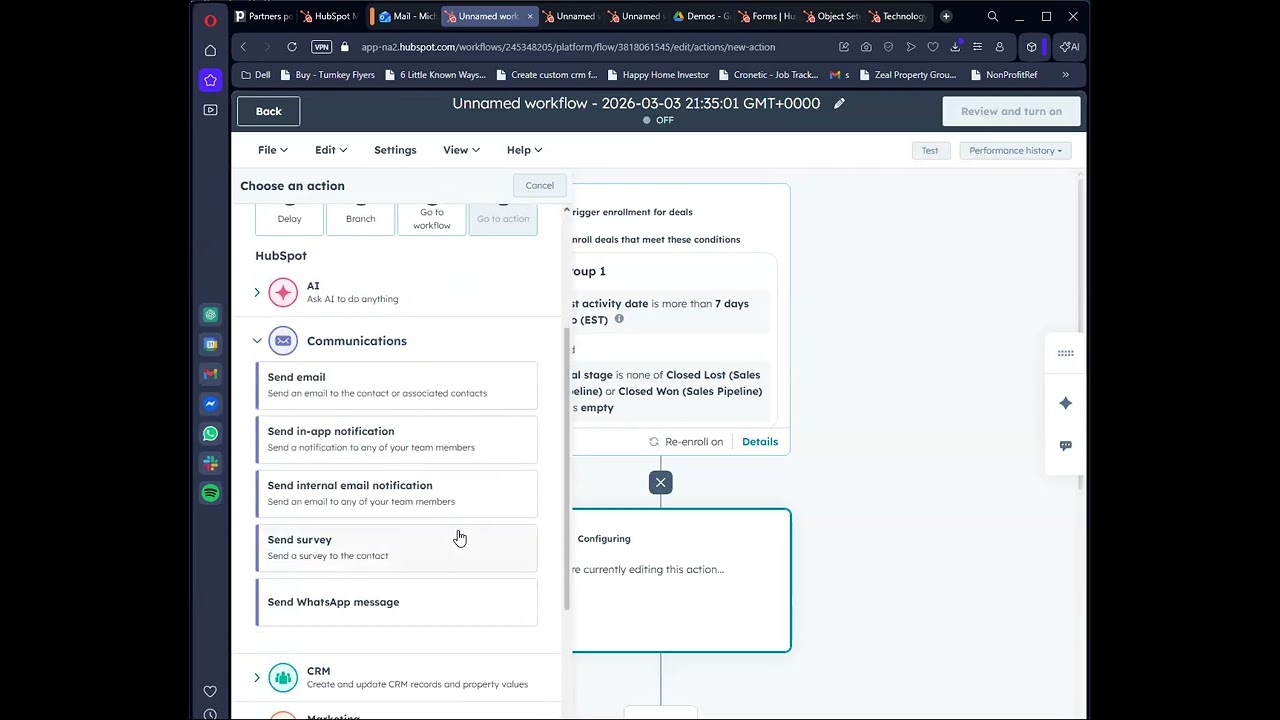Open Google Calendar sidebar icon
Image resolution: width=1280 pixels, height=720 pixels.
[x=210, y=344]
